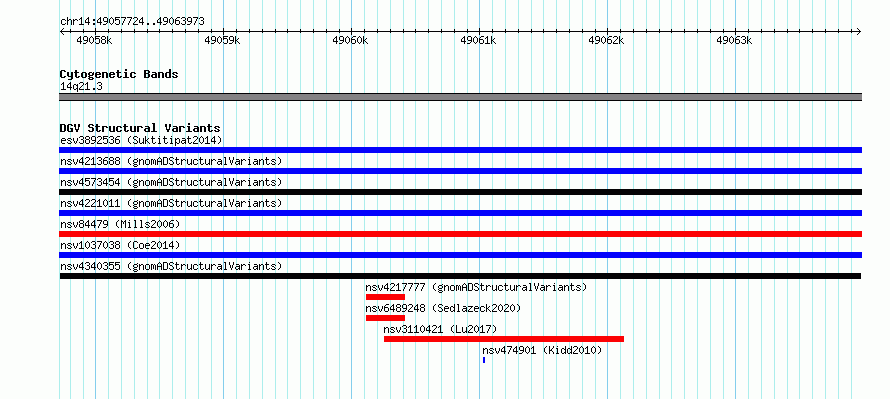
Task: Click the 49061k ruler label
Action: tap(478, 40)
